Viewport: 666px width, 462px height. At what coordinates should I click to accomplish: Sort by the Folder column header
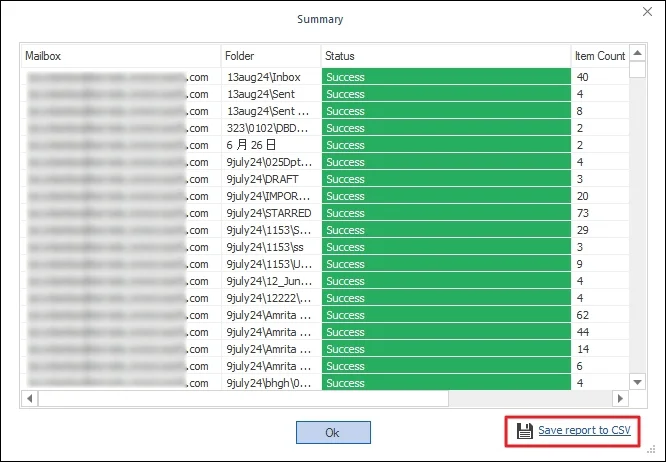tap(271, 56)
